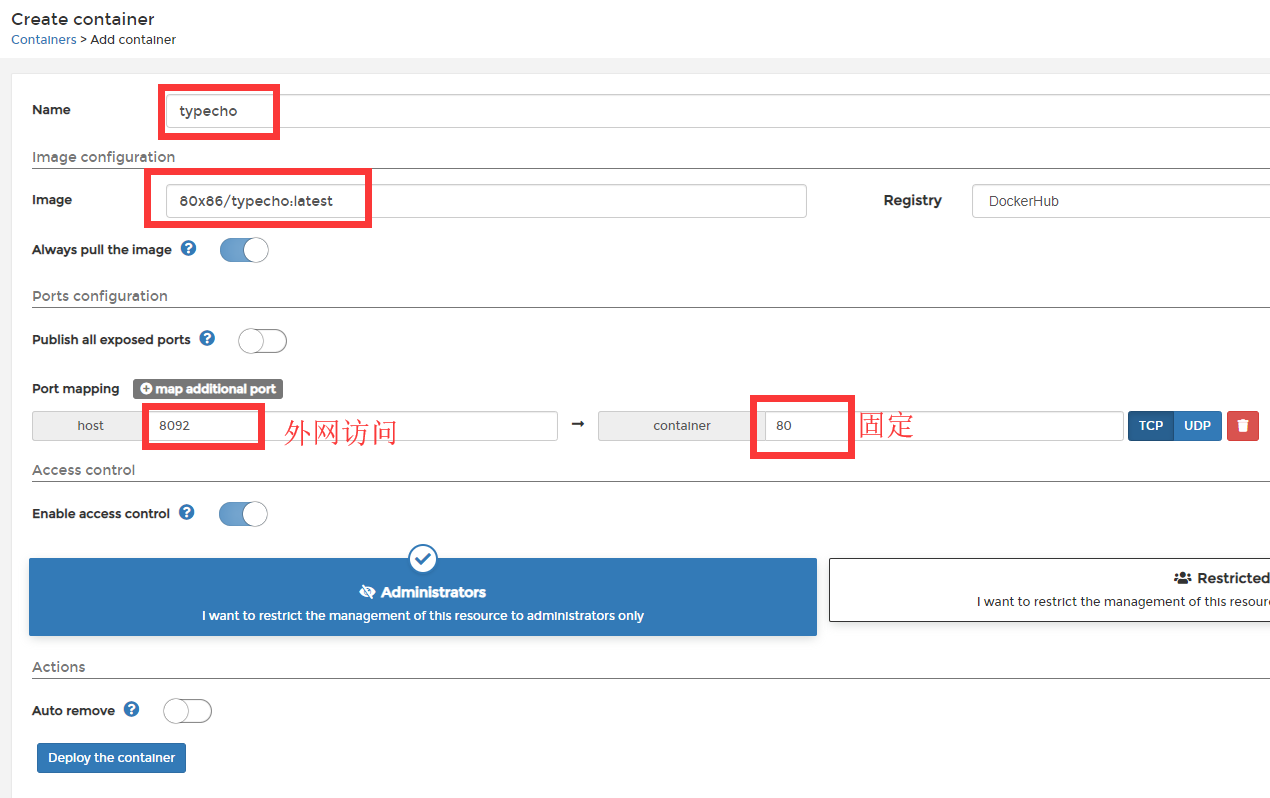This screenshot has width=1270, height=798.
Task: Click the host port field with 8092
Action: pyautogui.click(x=352, y=426)
